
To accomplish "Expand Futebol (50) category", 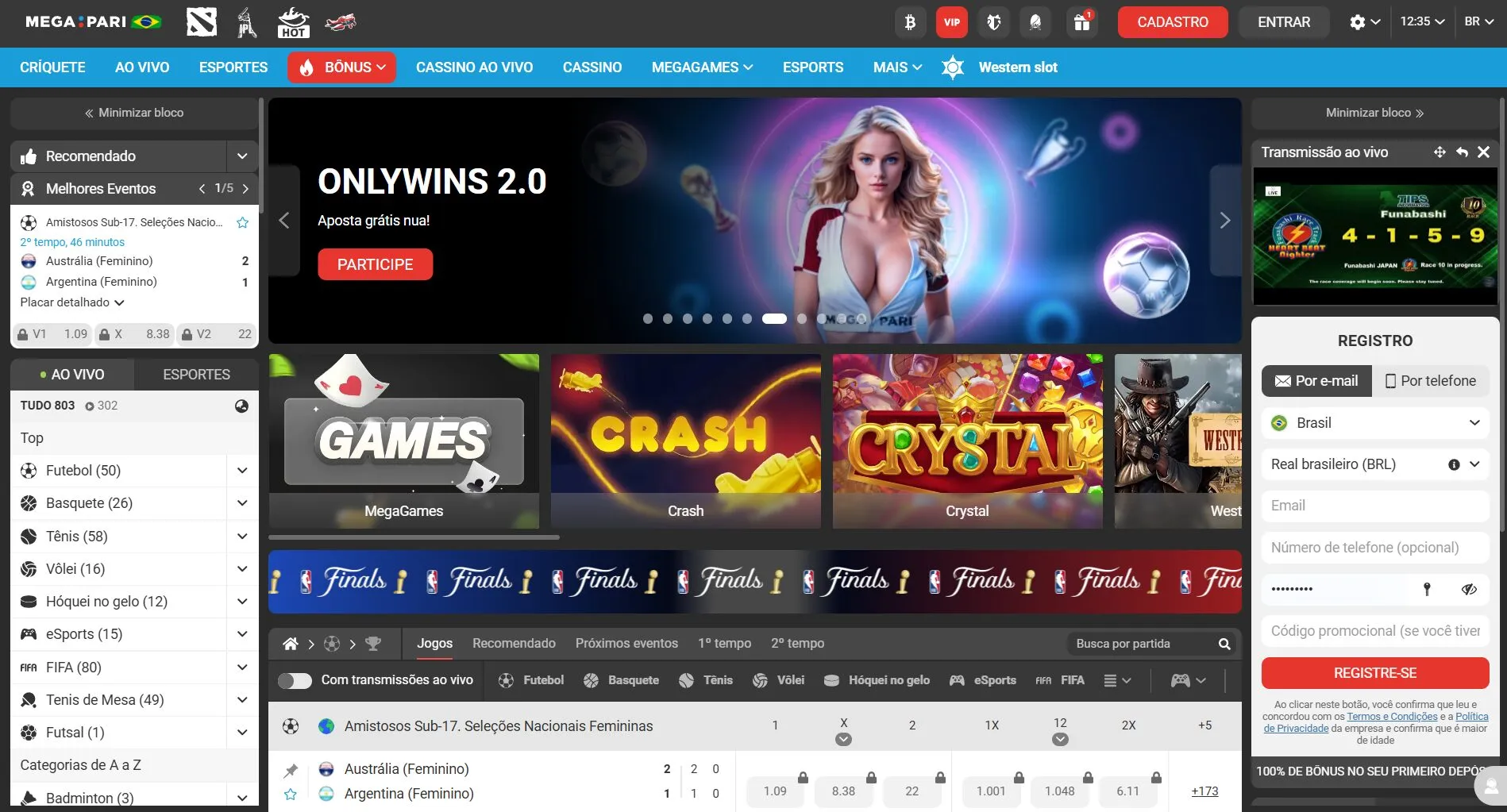I will click(242, 471).
